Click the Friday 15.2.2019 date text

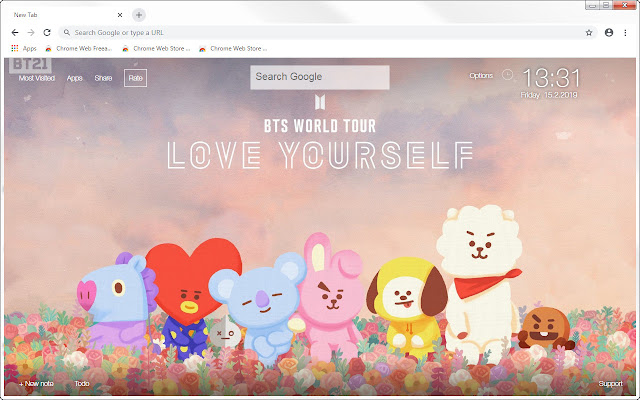pos(549,95)
